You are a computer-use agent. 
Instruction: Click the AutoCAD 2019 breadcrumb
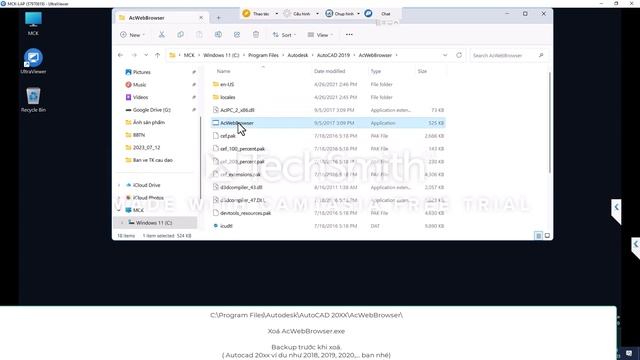pyautogui.click(x=333, y=55)
